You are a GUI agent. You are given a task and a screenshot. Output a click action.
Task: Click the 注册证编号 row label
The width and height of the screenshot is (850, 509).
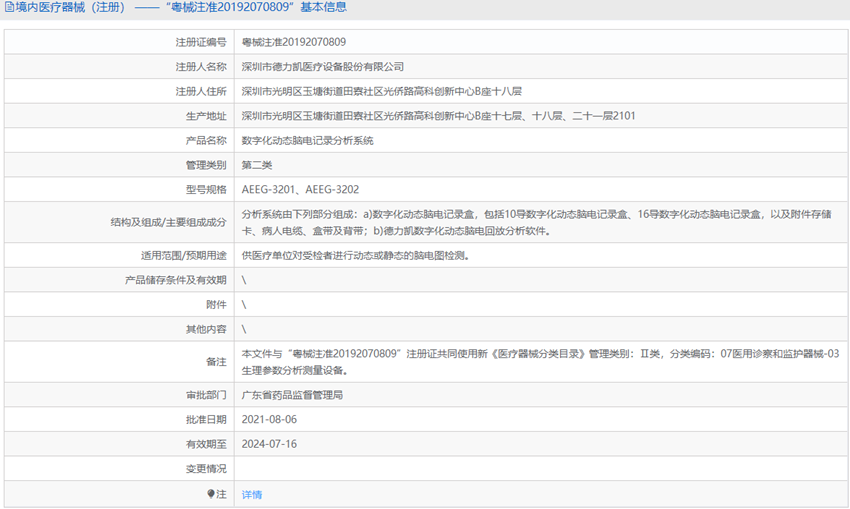tap(201, 43)
